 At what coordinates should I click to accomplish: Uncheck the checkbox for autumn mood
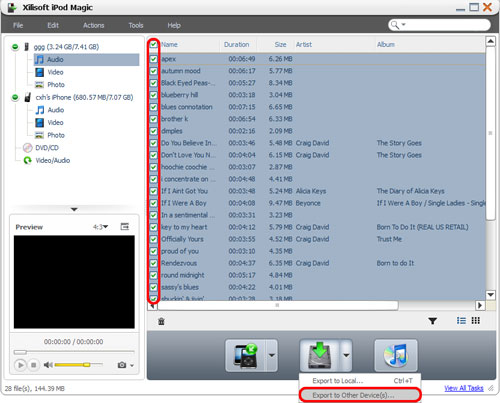click(153, 71)
